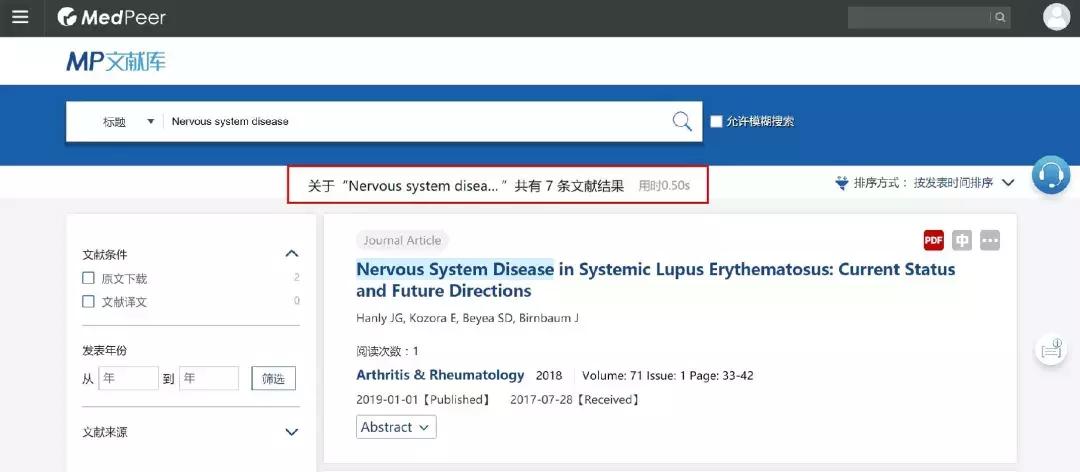Click the 筛选 filter button

[273, 378]
